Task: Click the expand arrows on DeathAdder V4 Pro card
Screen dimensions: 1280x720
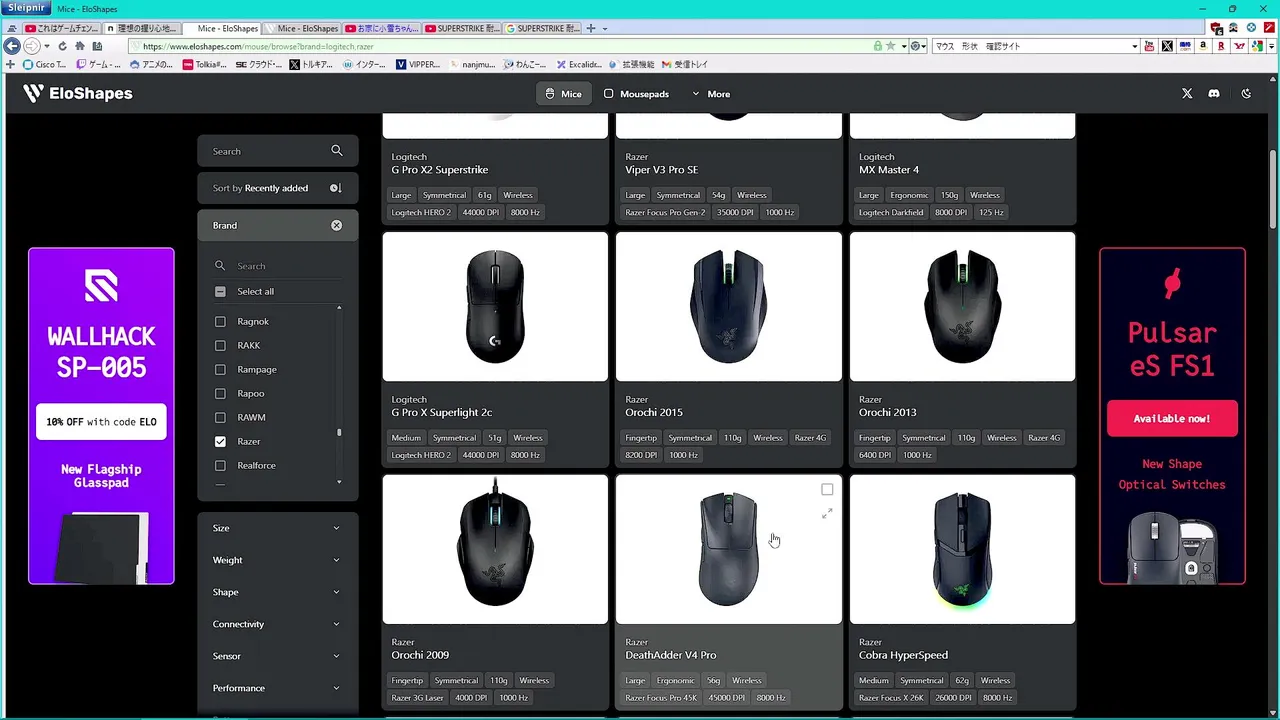Action: coord(827,513)
